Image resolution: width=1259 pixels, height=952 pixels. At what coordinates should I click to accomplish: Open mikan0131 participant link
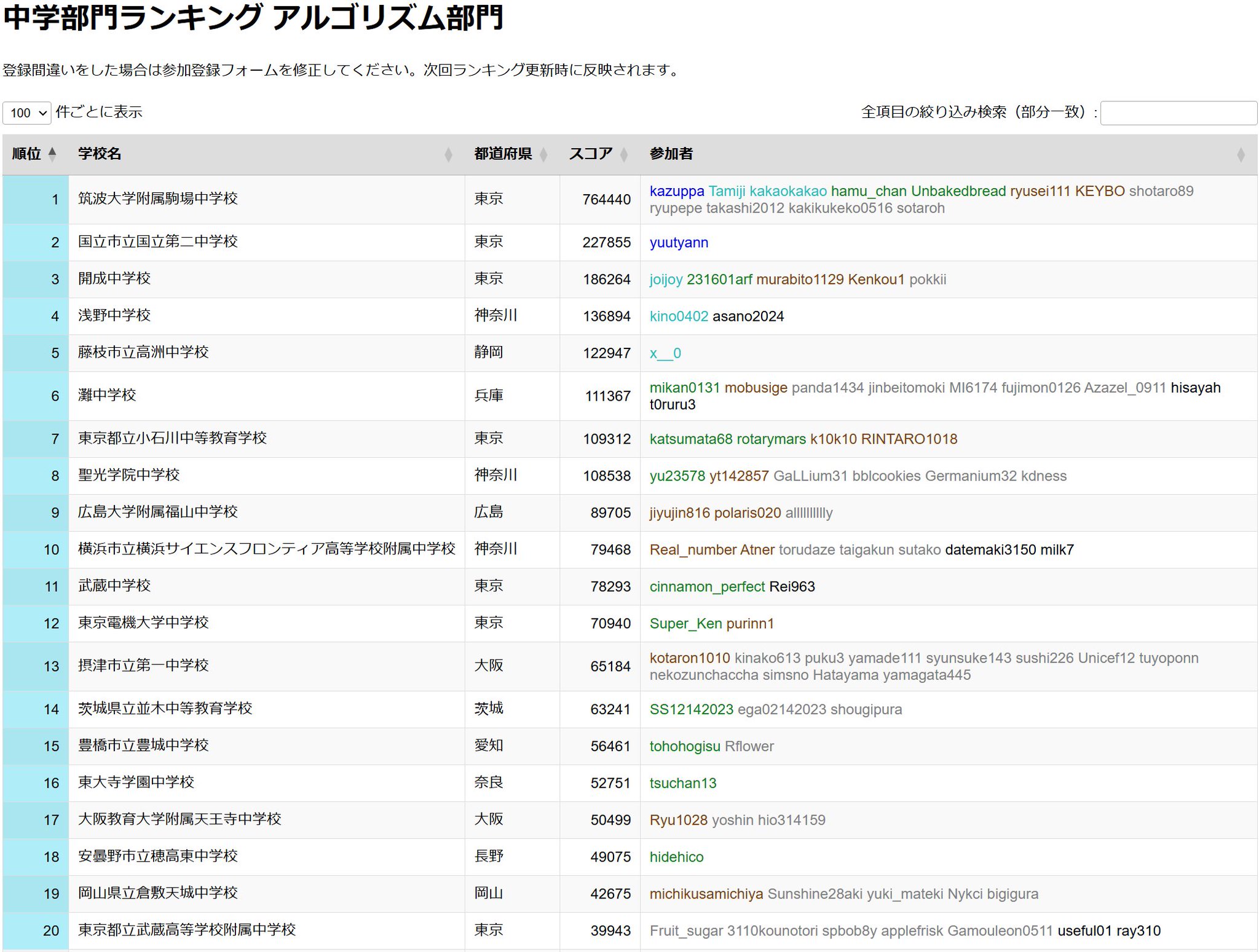point(685,388)
